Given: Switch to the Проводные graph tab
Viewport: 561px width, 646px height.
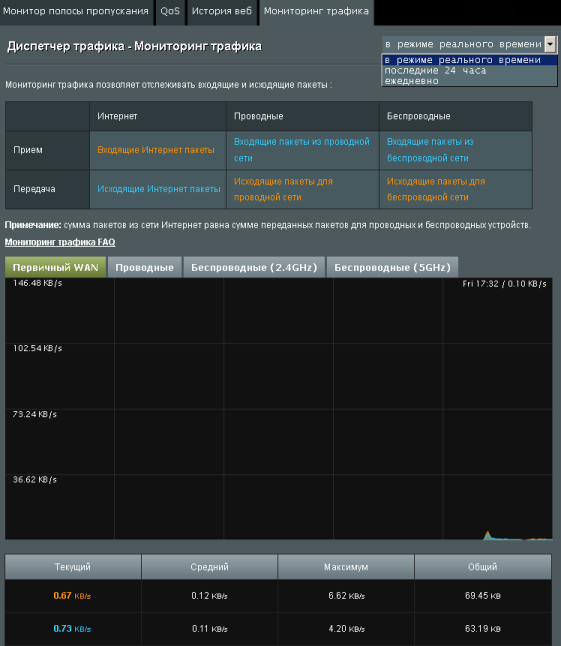Looking at the screenshot, I should tap(145, 267).
